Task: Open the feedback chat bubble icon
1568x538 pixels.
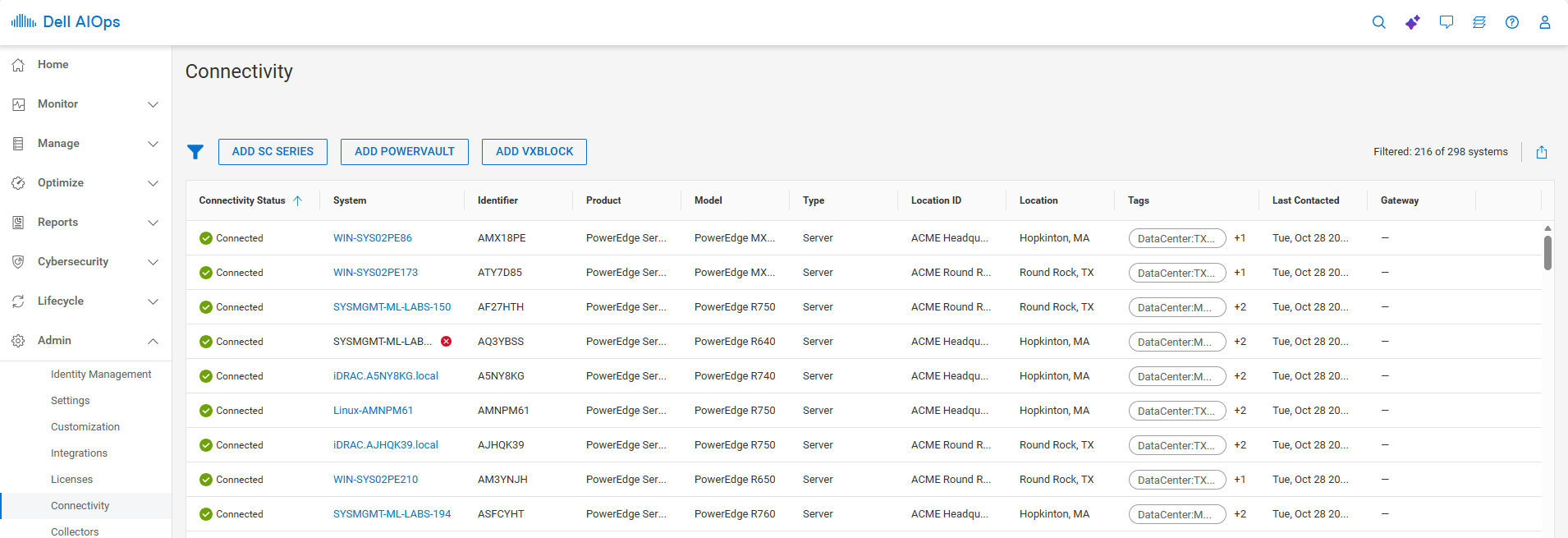Action: coord(1446,22)
